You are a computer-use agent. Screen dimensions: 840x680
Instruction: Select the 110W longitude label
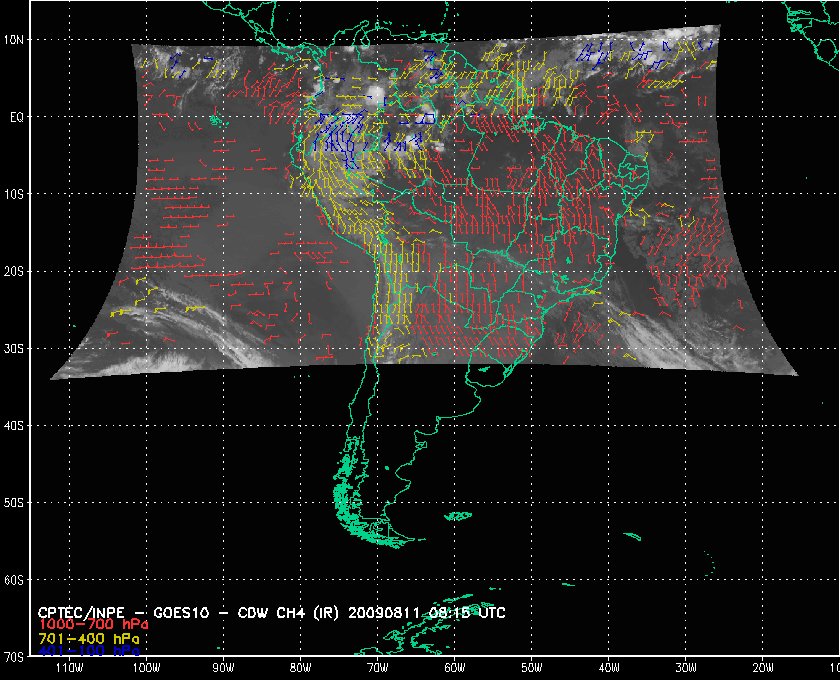(x=69, y=668)
